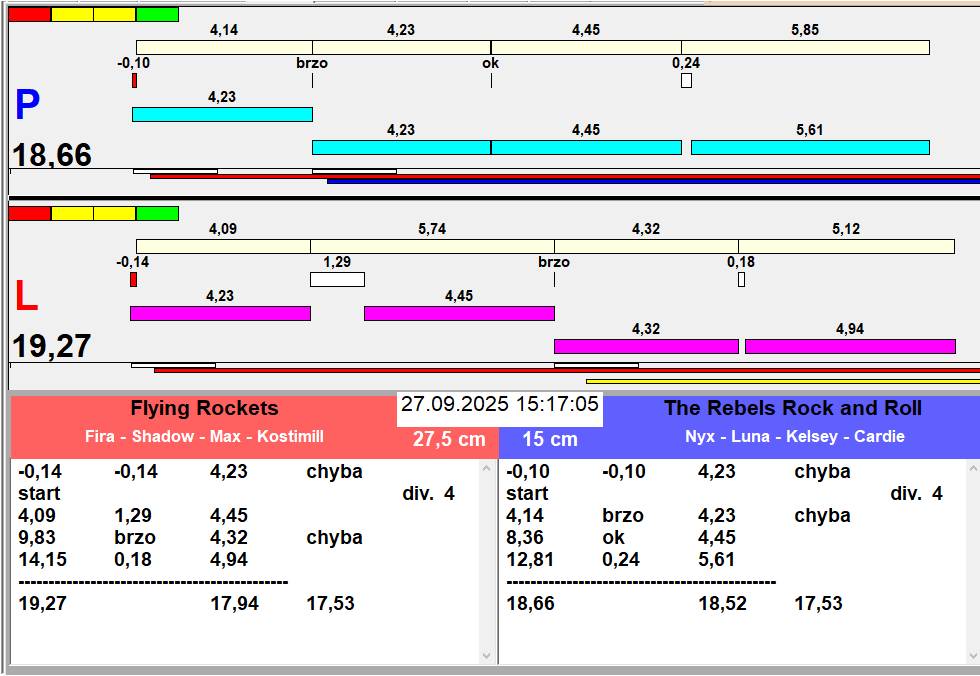The image size is (980, 676).
Task: Select the cream 4,14 segment in lane P
Action: point(224,47)
